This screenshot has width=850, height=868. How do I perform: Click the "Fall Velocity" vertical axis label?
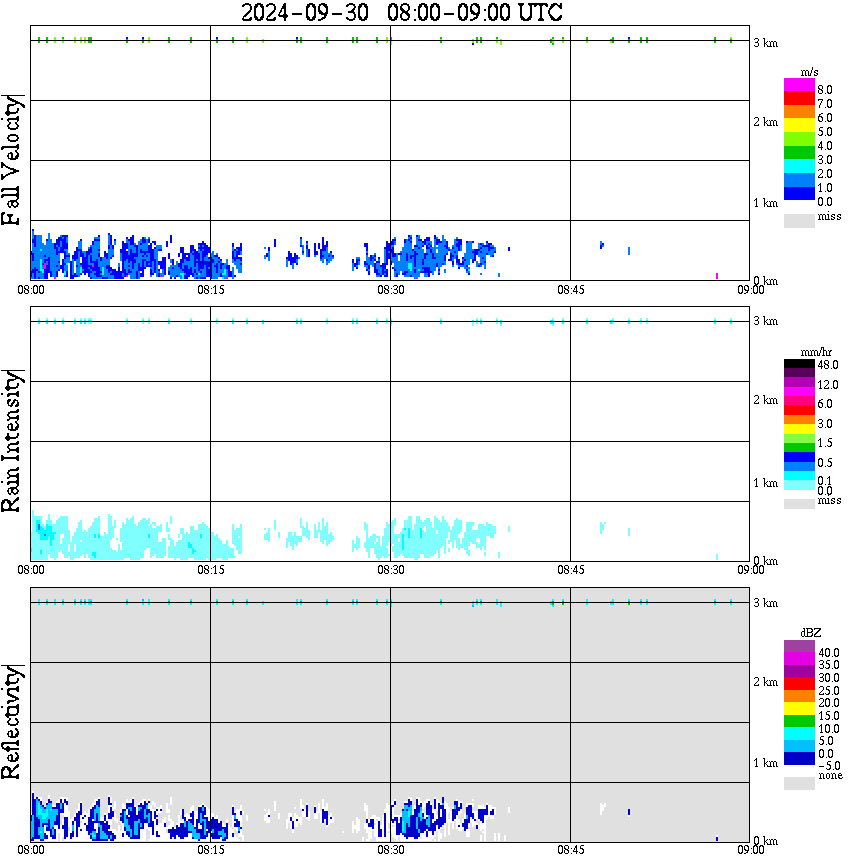[12, 160]
